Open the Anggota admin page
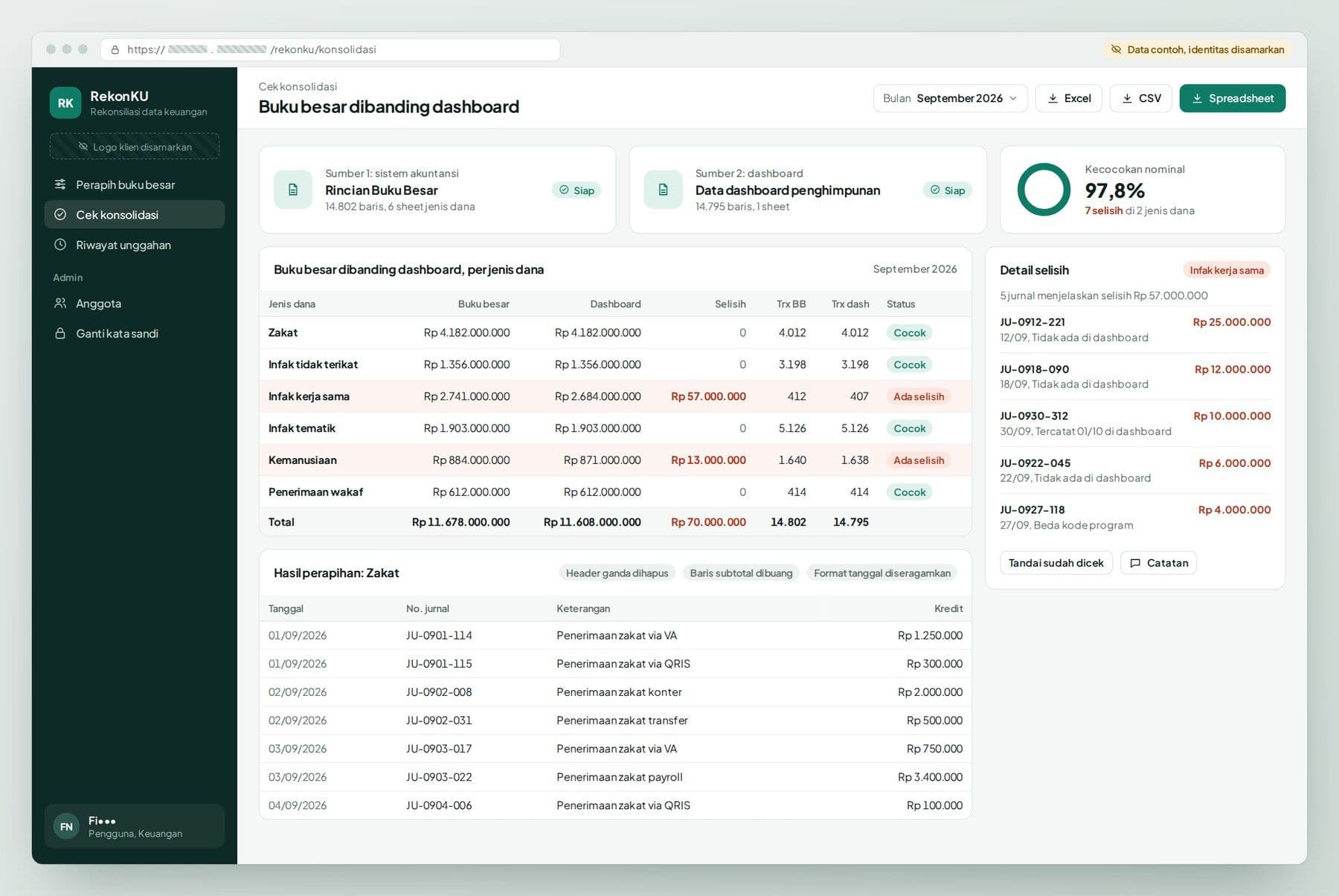 click(135, 303)
